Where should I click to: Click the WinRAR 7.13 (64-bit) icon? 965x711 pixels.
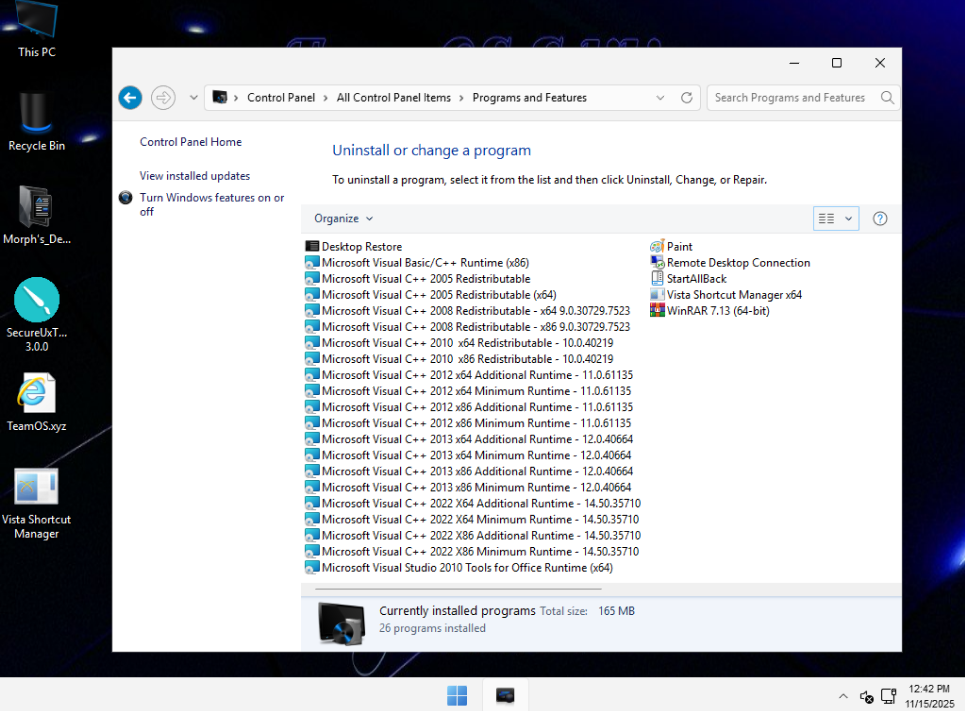coord(657,311)
